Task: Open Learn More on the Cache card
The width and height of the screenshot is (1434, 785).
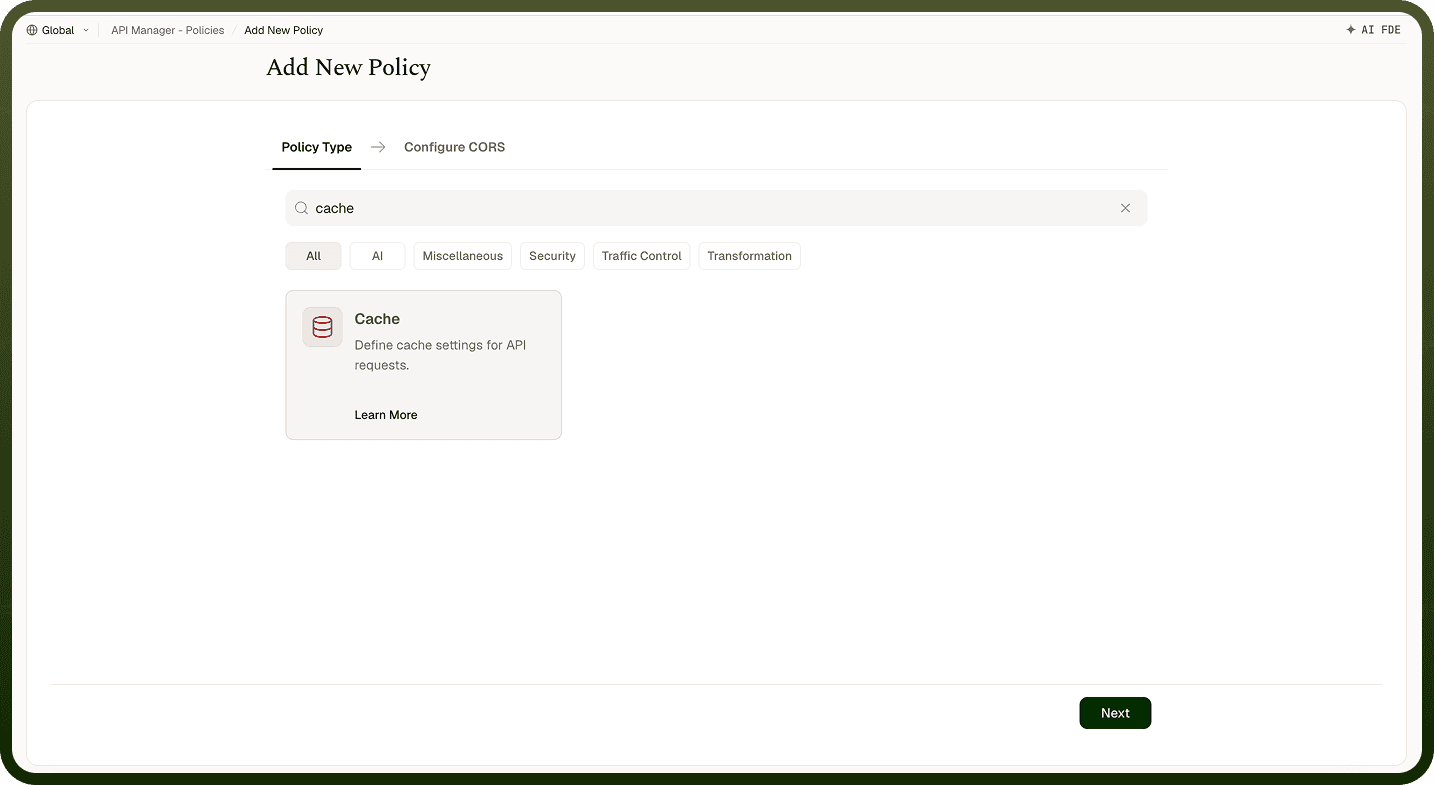Action: click(x=386, y=415)
